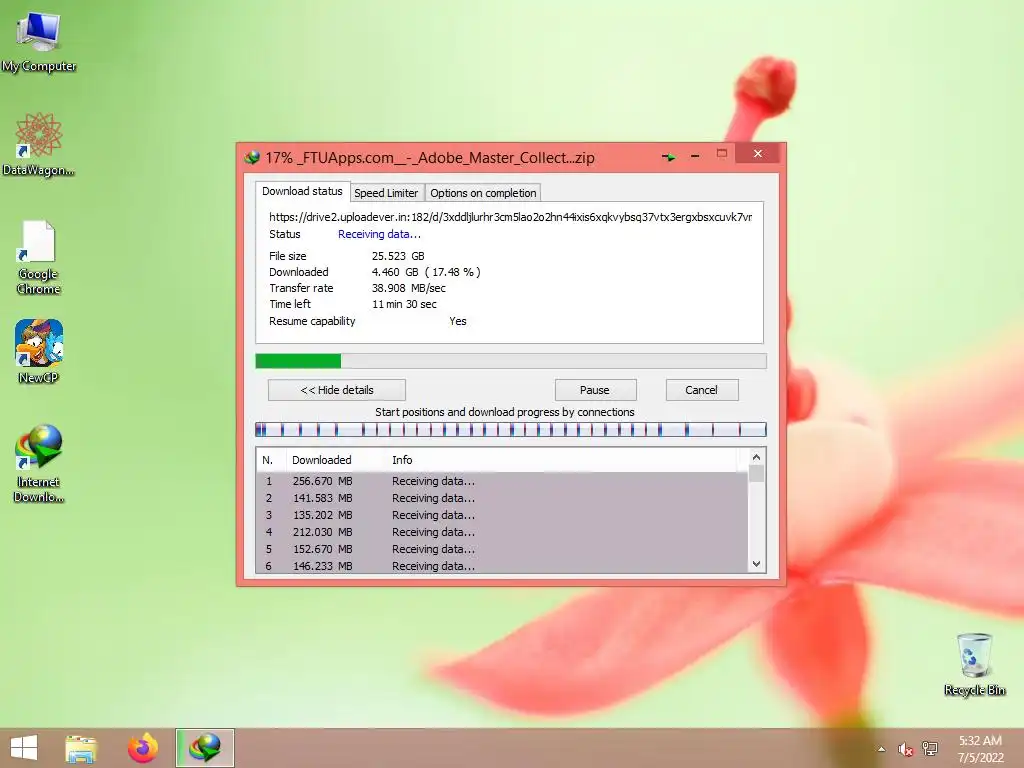
Task: Click the Receiving data status text
Action: (379, 234)
